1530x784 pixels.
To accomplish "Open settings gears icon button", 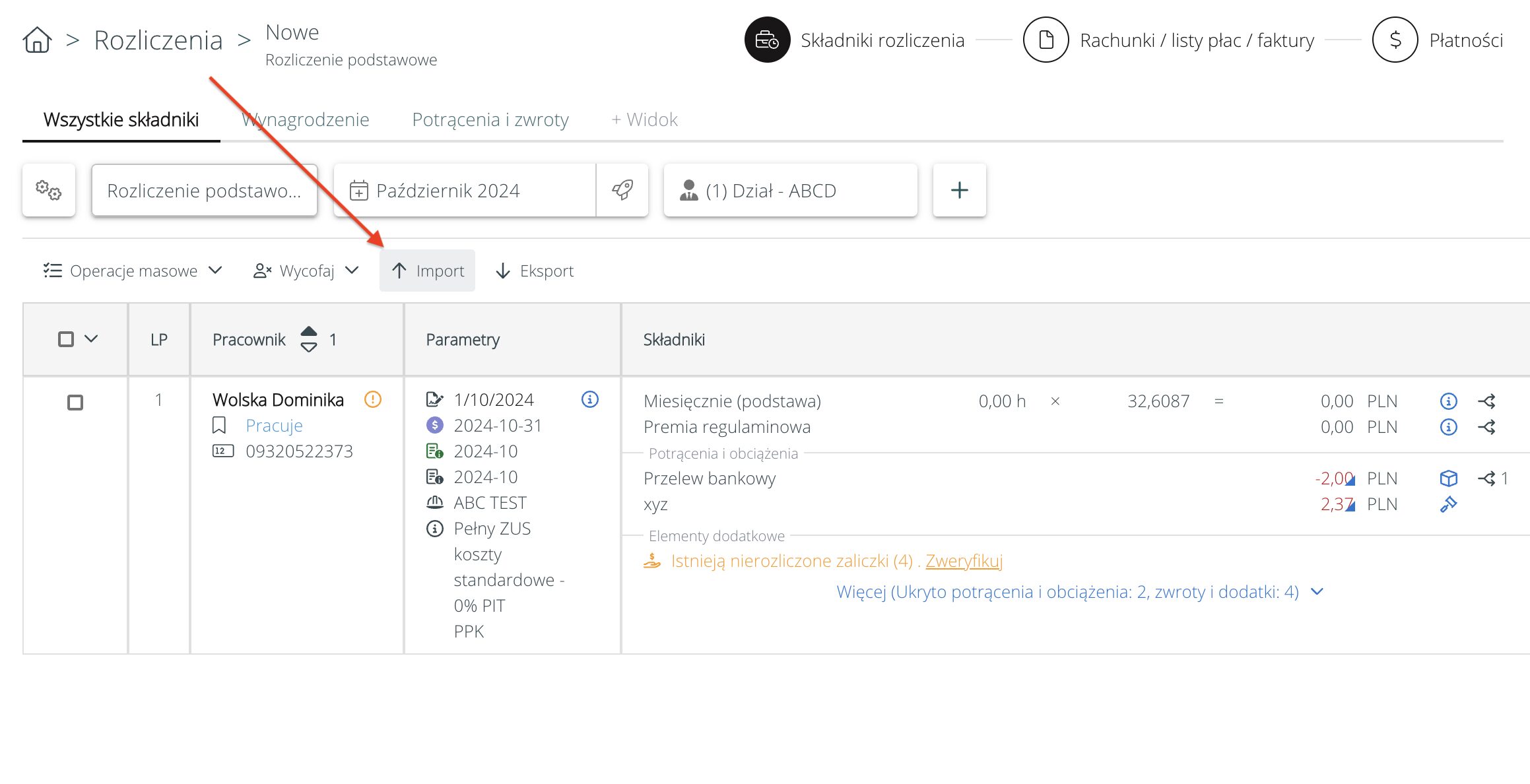I will [x=49, y=191].
